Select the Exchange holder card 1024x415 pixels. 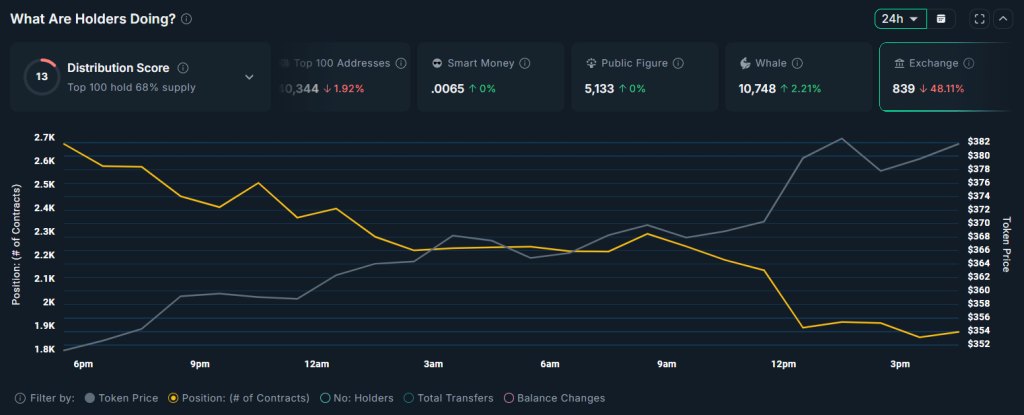[x=952, y=76]
